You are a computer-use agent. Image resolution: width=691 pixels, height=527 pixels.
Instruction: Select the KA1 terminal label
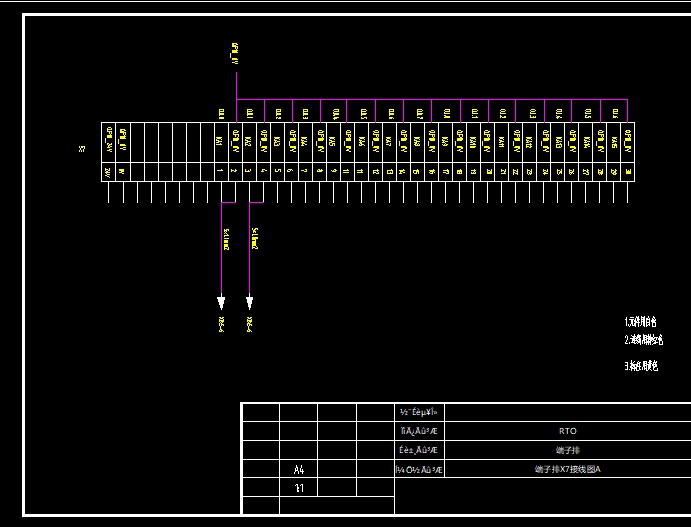point(219,142)
